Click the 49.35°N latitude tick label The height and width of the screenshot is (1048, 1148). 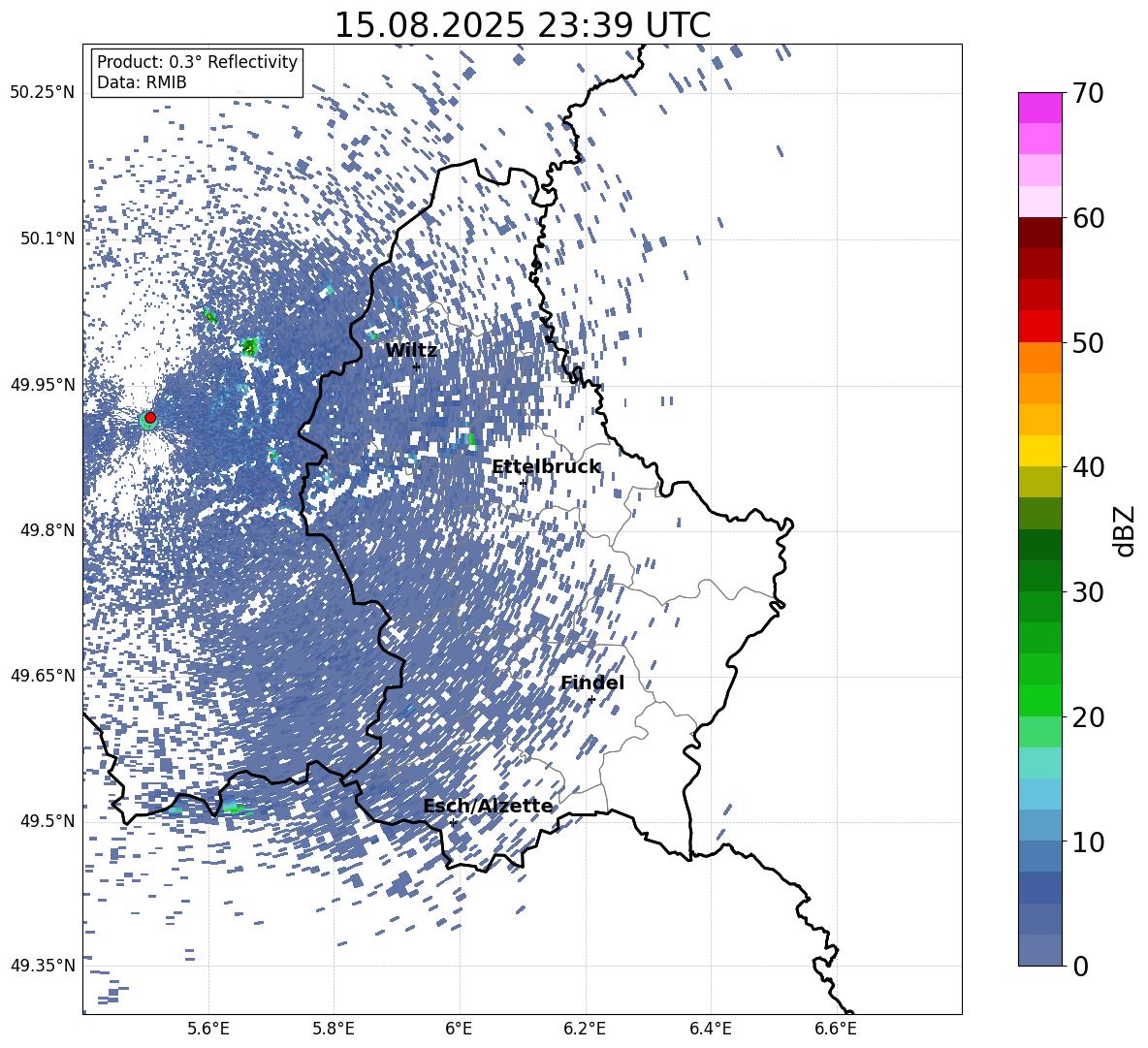43,966
